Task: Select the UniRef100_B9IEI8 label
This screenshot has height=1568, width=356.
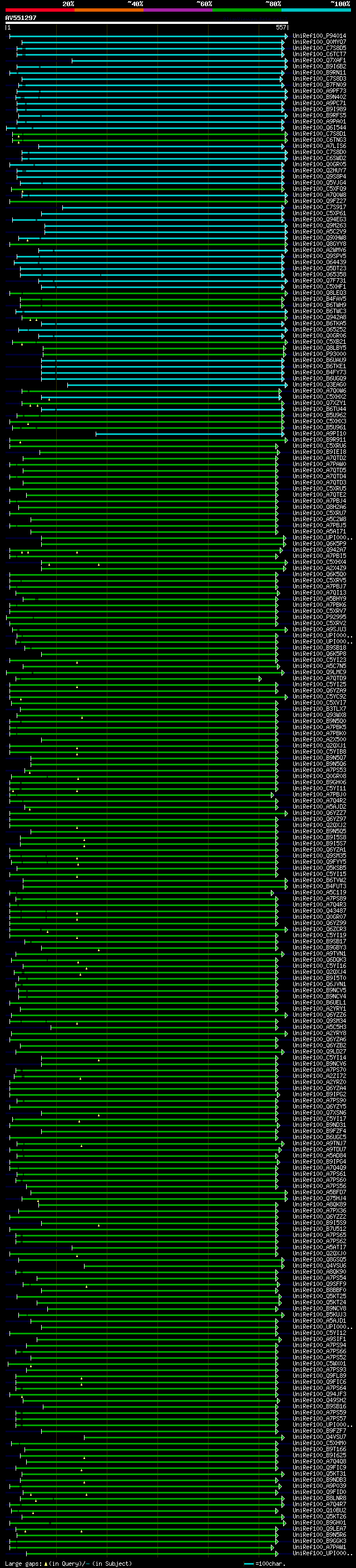Action: 319,452
